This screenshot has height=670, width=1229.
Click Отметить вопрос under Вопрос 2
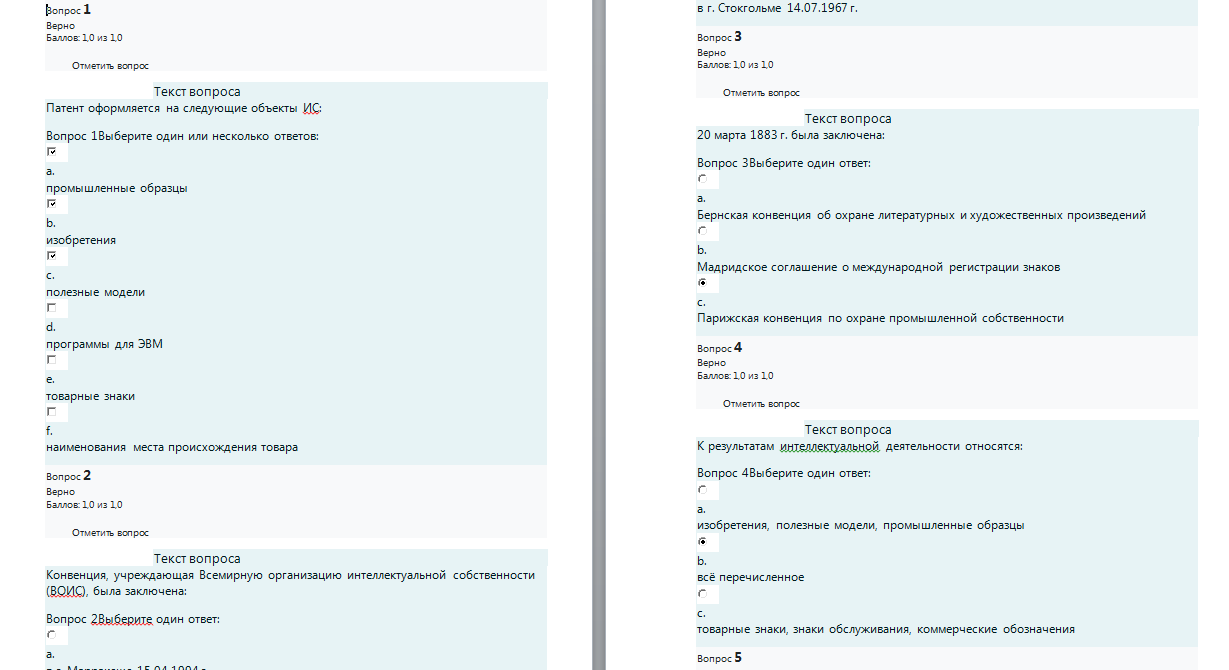[x=110, y=533]
